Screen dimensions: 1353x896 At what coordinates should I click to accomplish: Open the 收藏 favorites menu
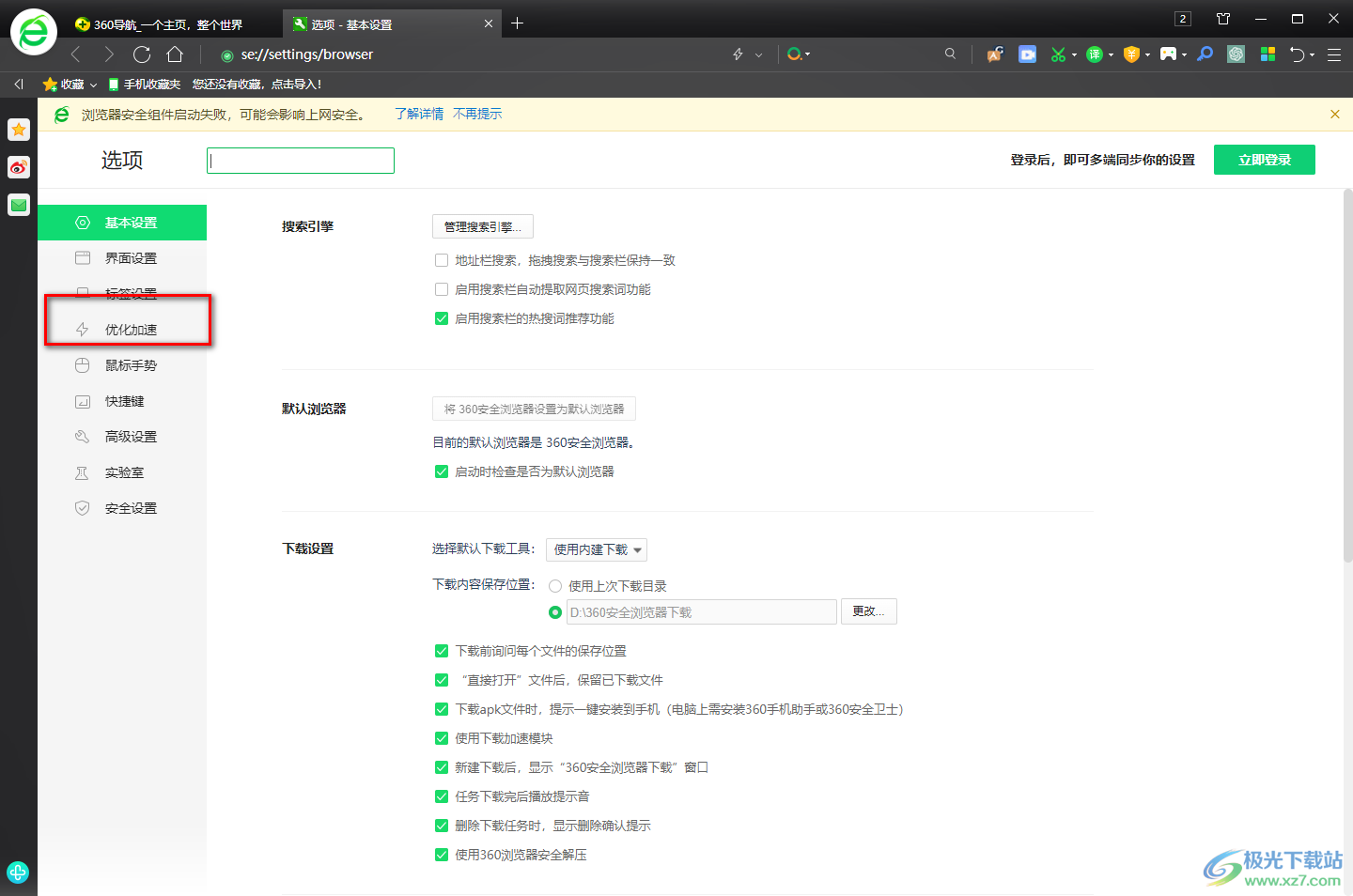tap(70, 85)
